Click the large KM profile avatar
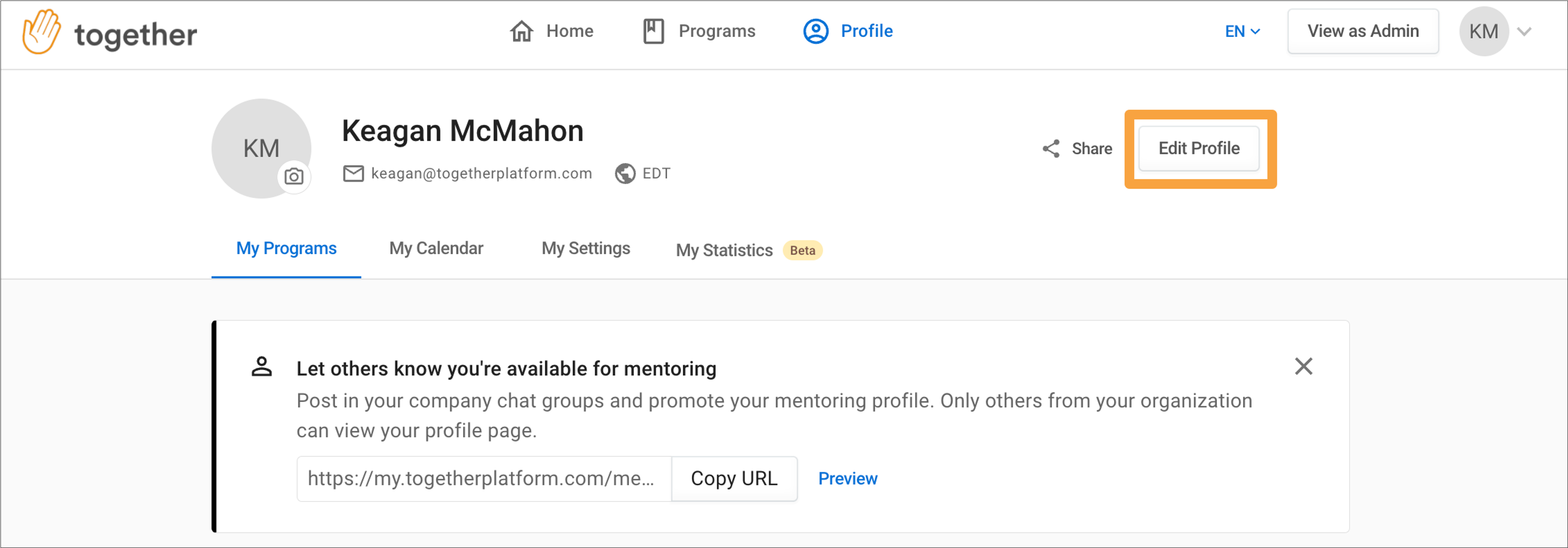 click(x=261, y=149)
